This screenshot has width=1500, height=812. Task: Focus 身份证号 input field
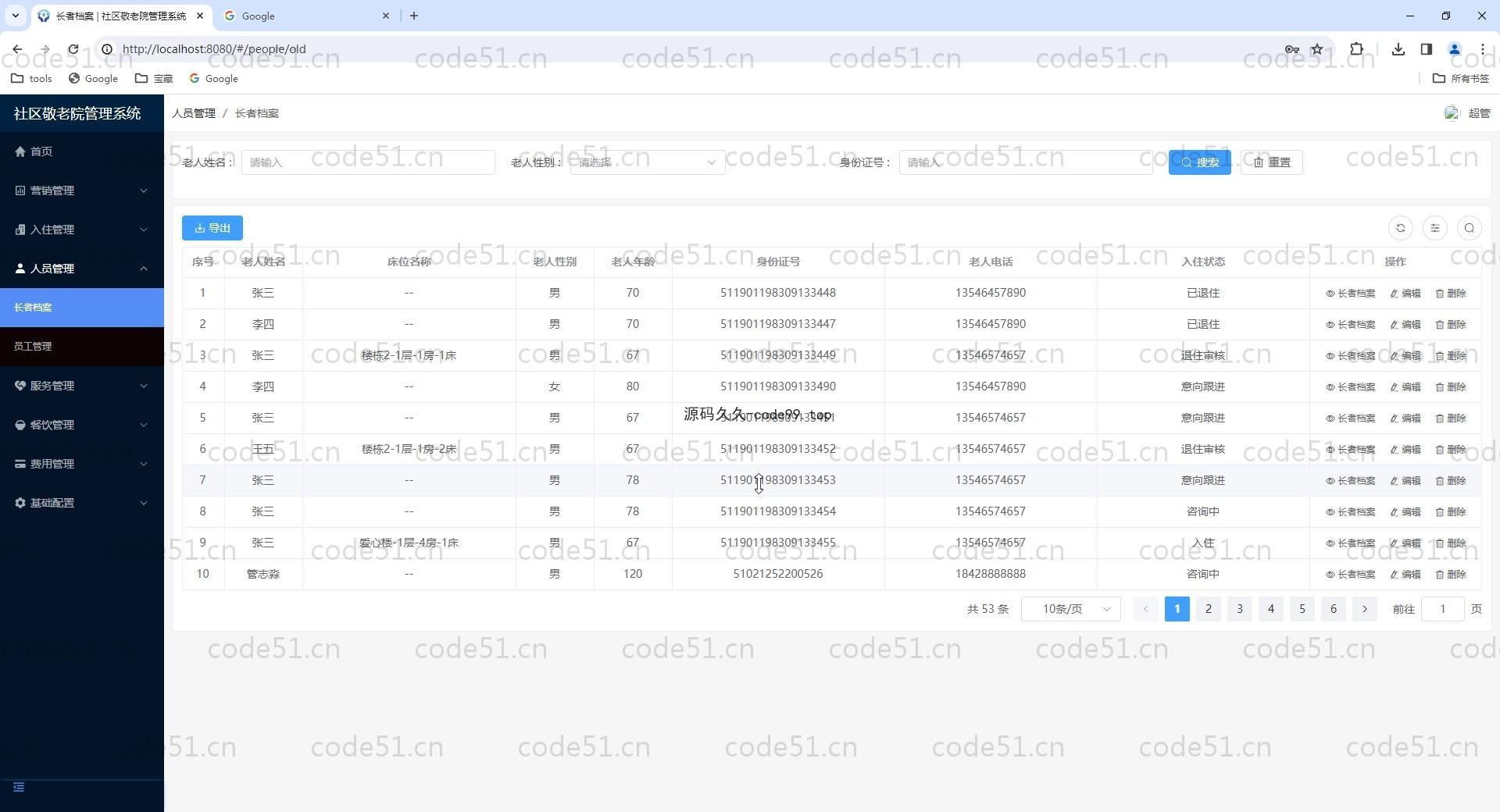coord(1026,162)
